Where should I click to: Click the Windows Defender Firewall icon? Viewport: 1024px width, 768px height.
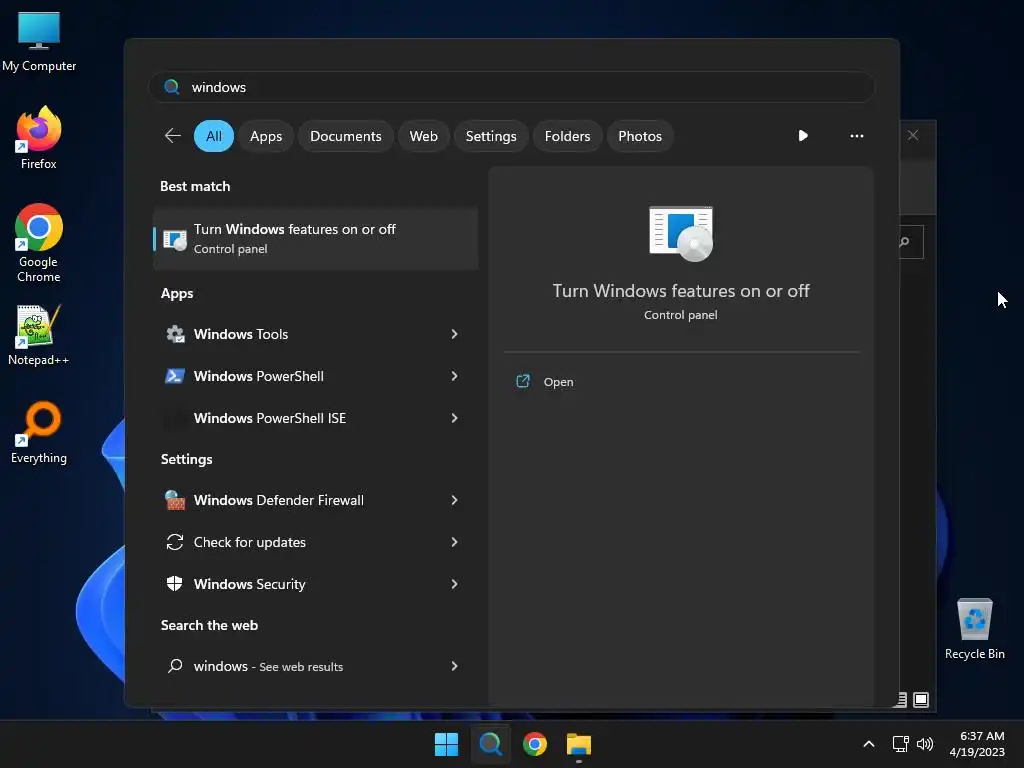(x=175, y=500)
